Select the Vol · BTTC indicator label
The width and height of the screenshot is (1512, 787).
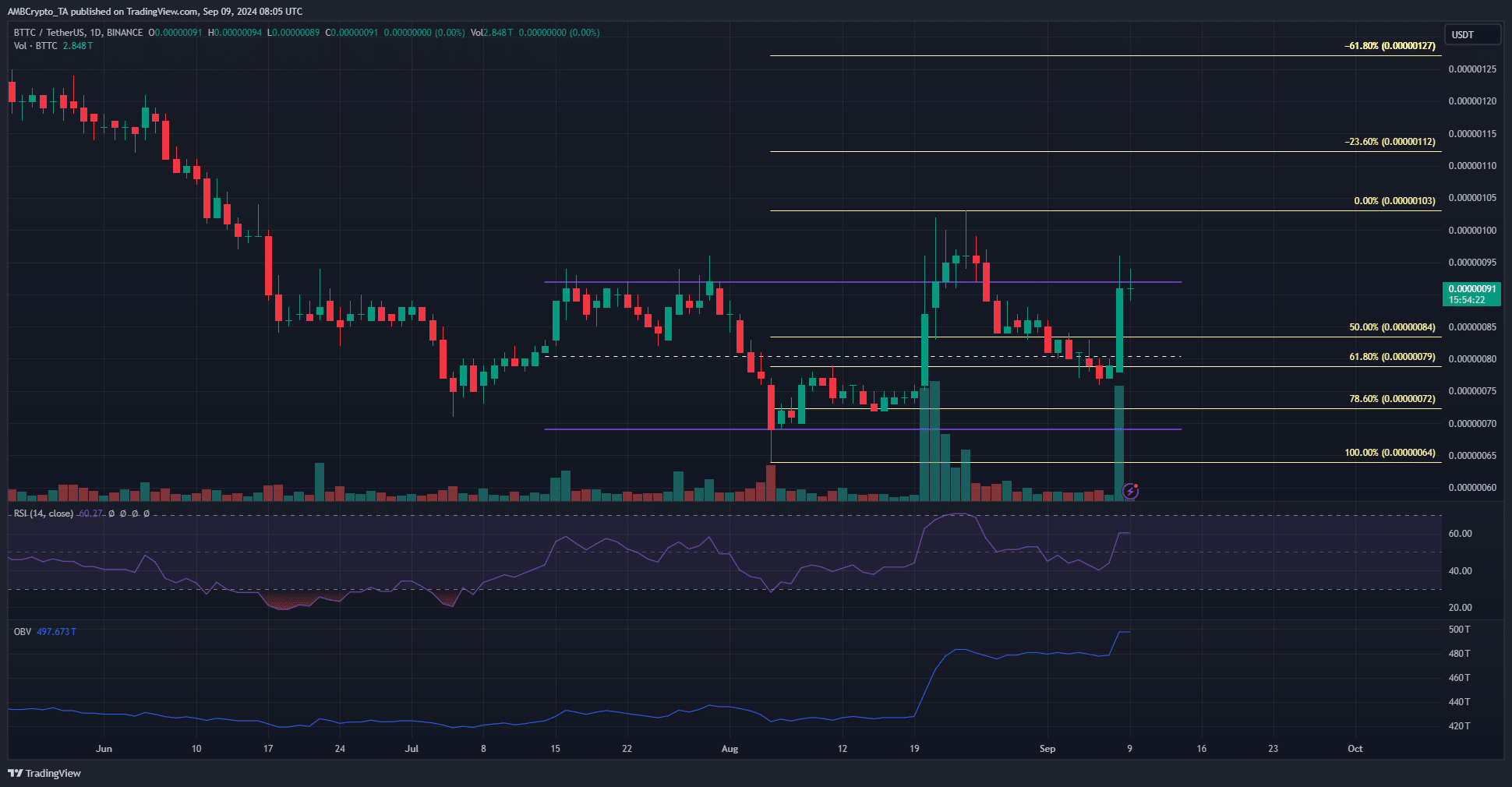tap(36, 46)
